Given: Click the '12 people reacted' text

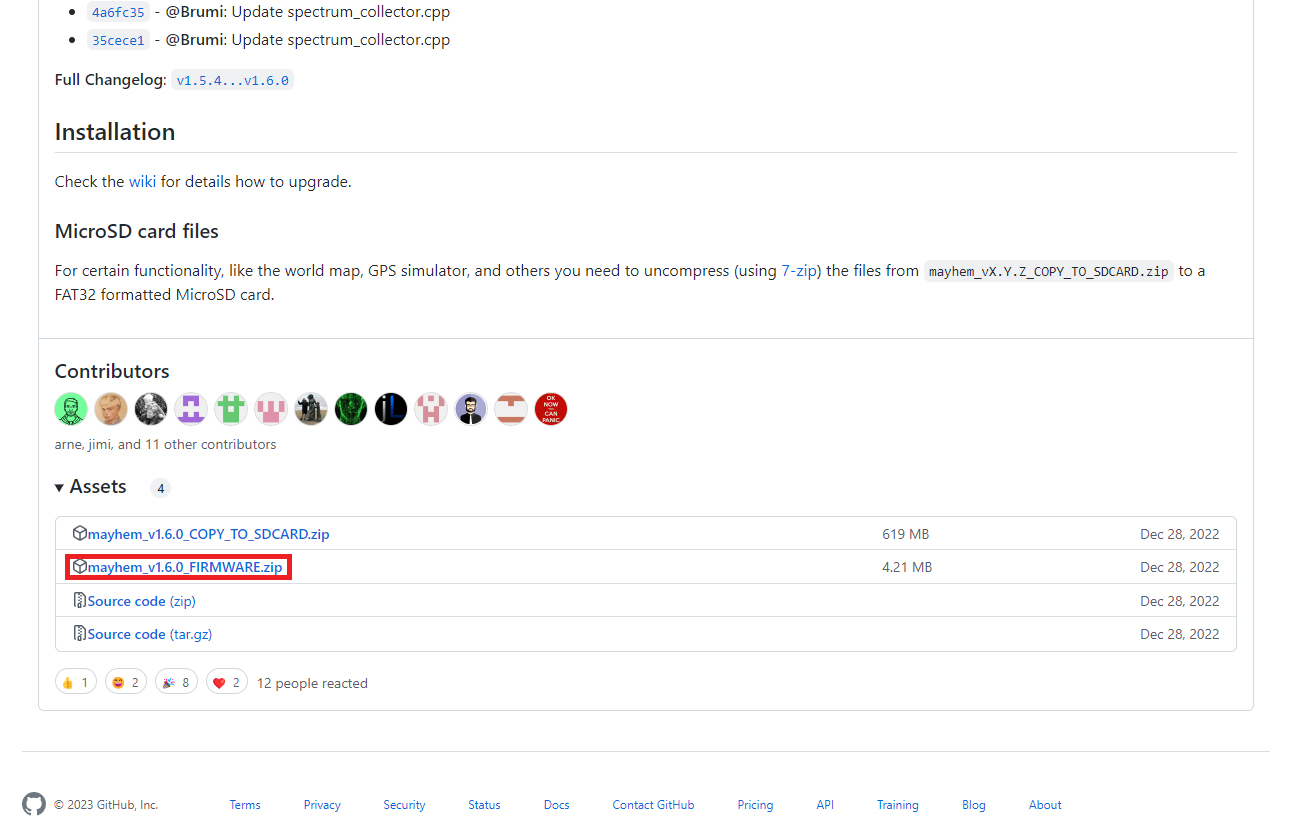Looking at the screenshot, I should [x=312, y=683].
